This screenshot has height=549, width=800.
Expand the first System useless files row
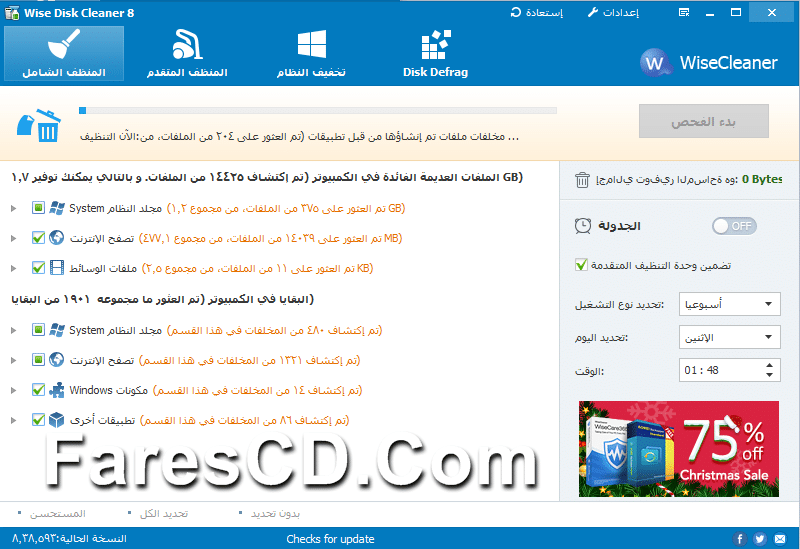click(14, 208)
